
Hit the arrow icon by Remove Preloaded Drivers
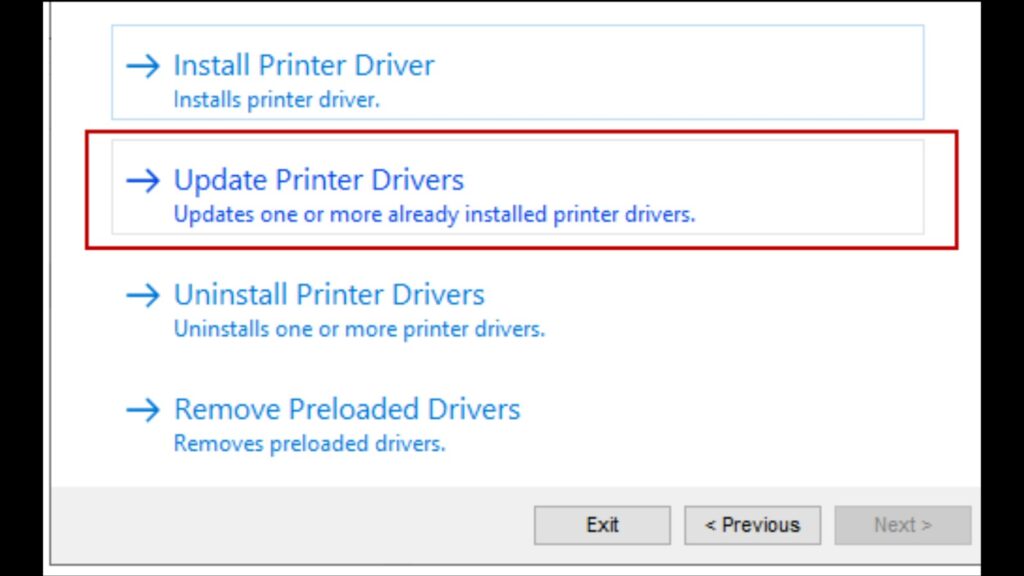coord(143,410)
